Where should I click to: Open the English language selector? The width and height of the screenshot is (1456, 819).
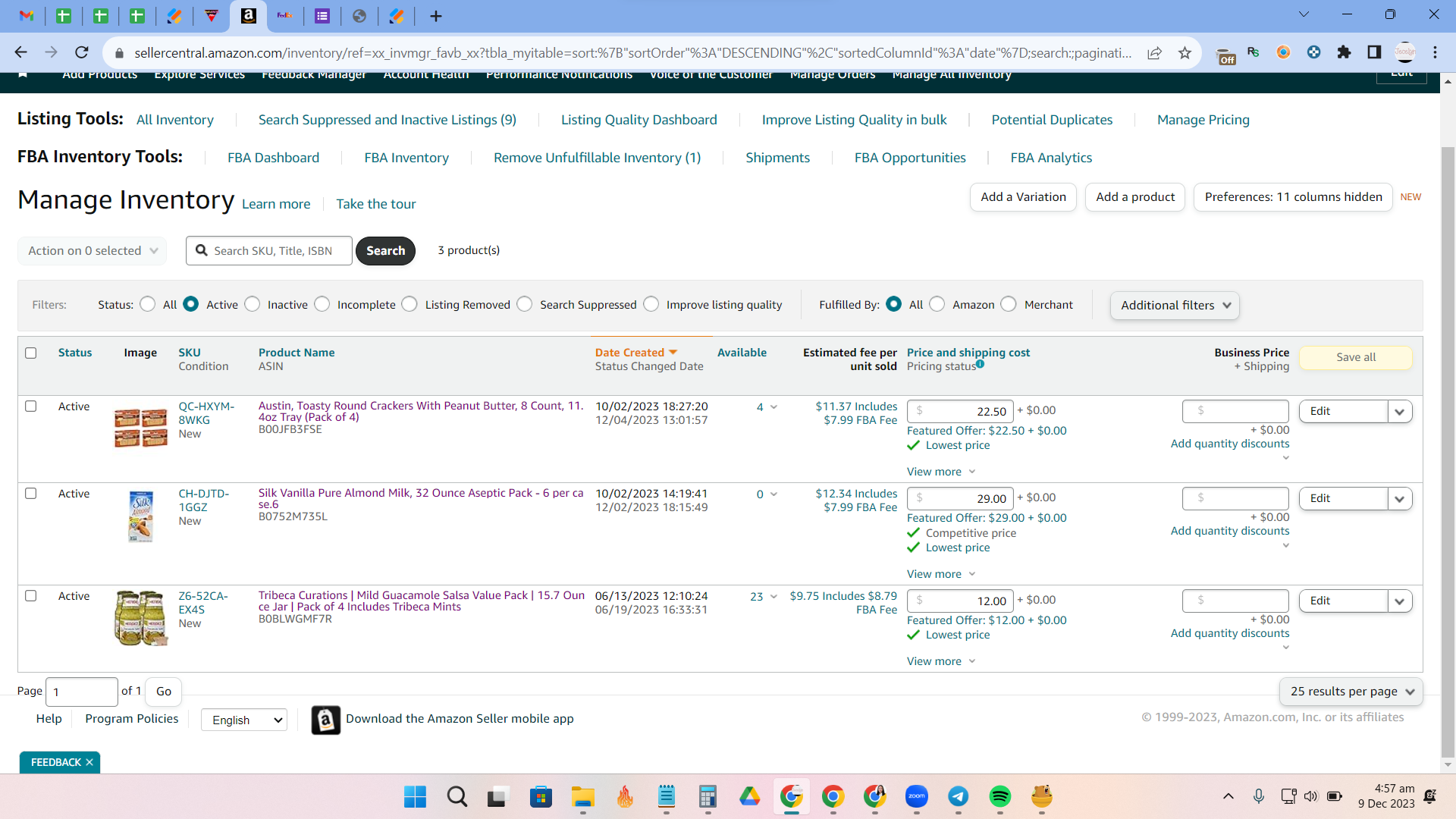coord(244,720)
